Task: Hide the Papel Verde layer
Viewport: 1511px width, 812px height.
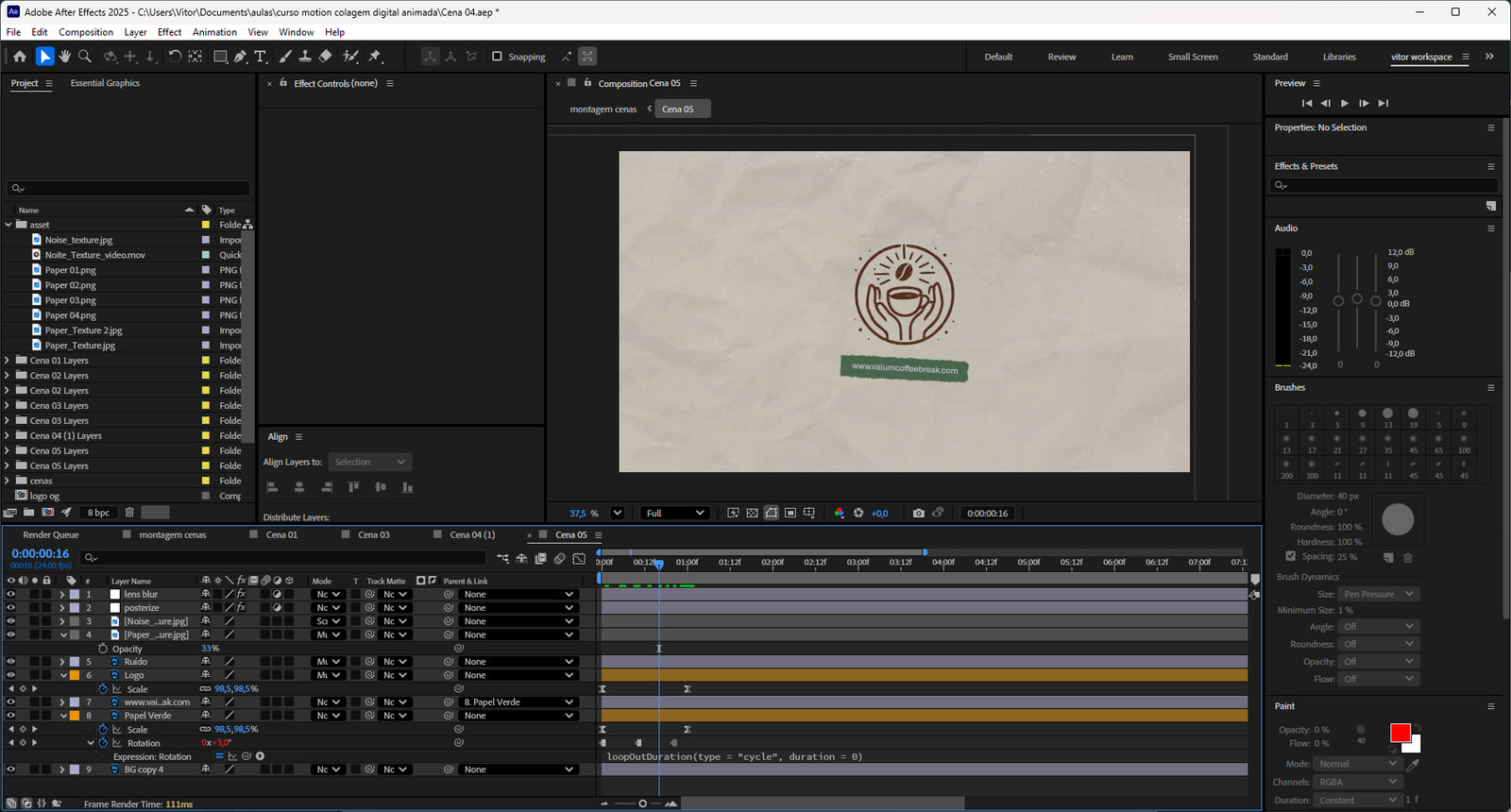Action: pyautogui.click(x=11, y=716)
